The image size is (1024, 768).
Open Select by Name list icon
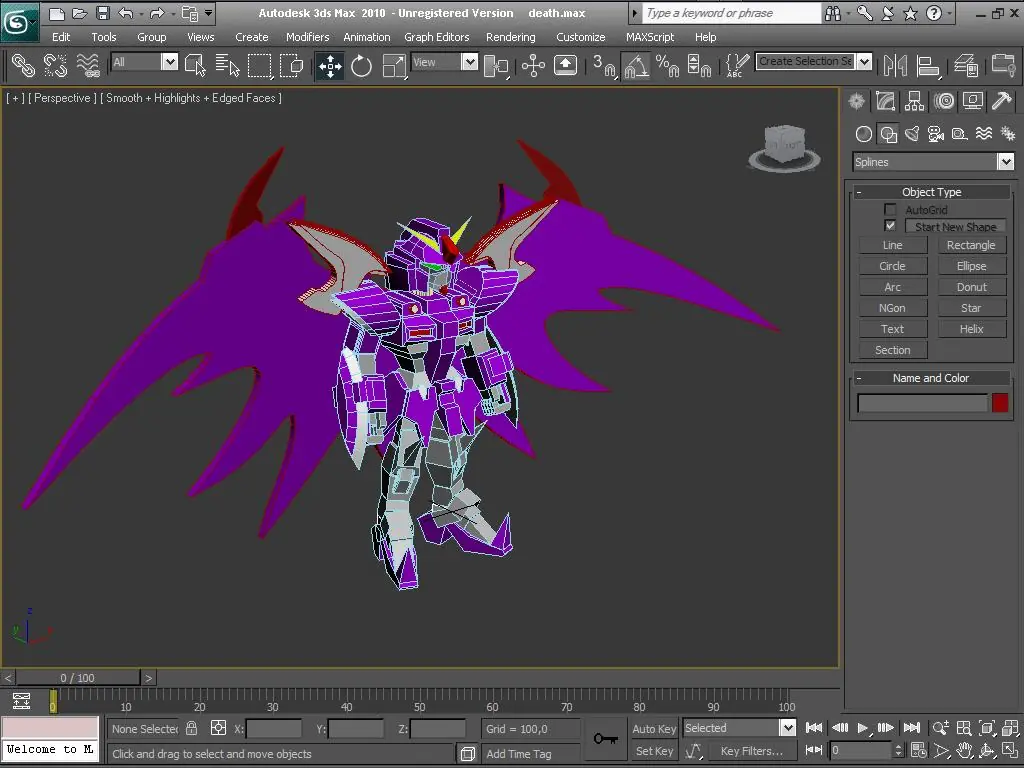(227, 65)
